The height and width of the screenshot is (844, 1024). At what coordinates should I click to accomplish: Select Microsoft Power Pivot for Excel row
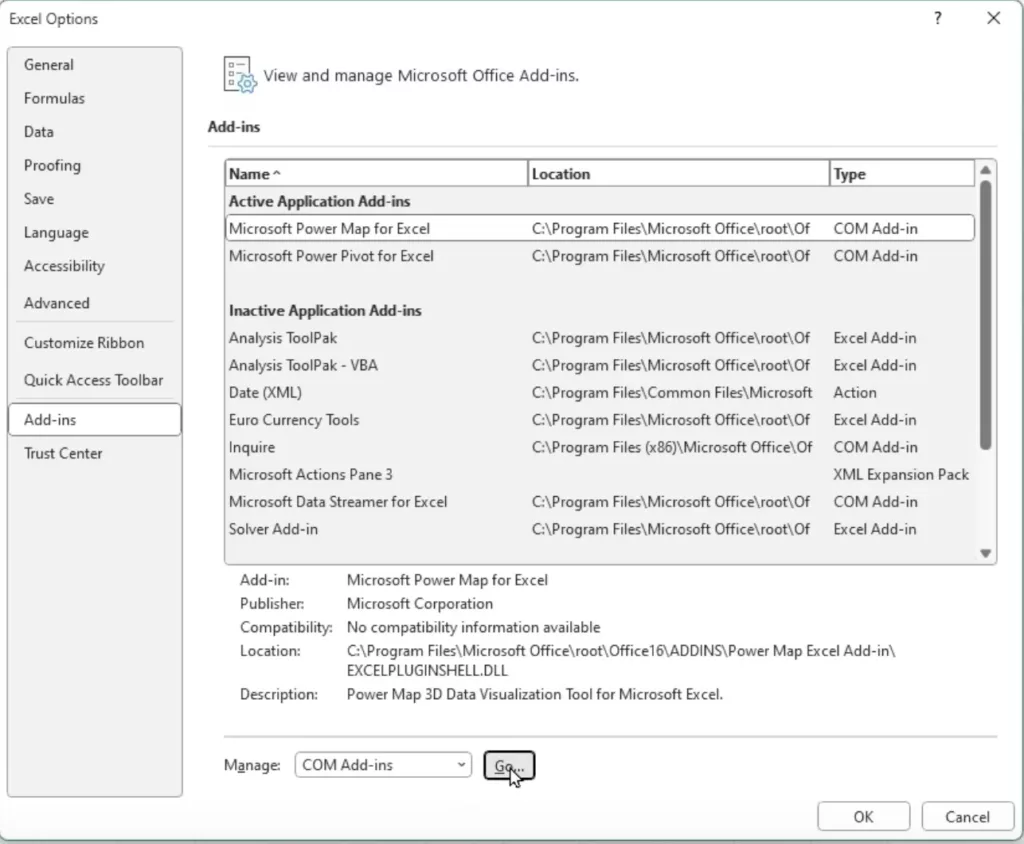[x=600, y=256]
